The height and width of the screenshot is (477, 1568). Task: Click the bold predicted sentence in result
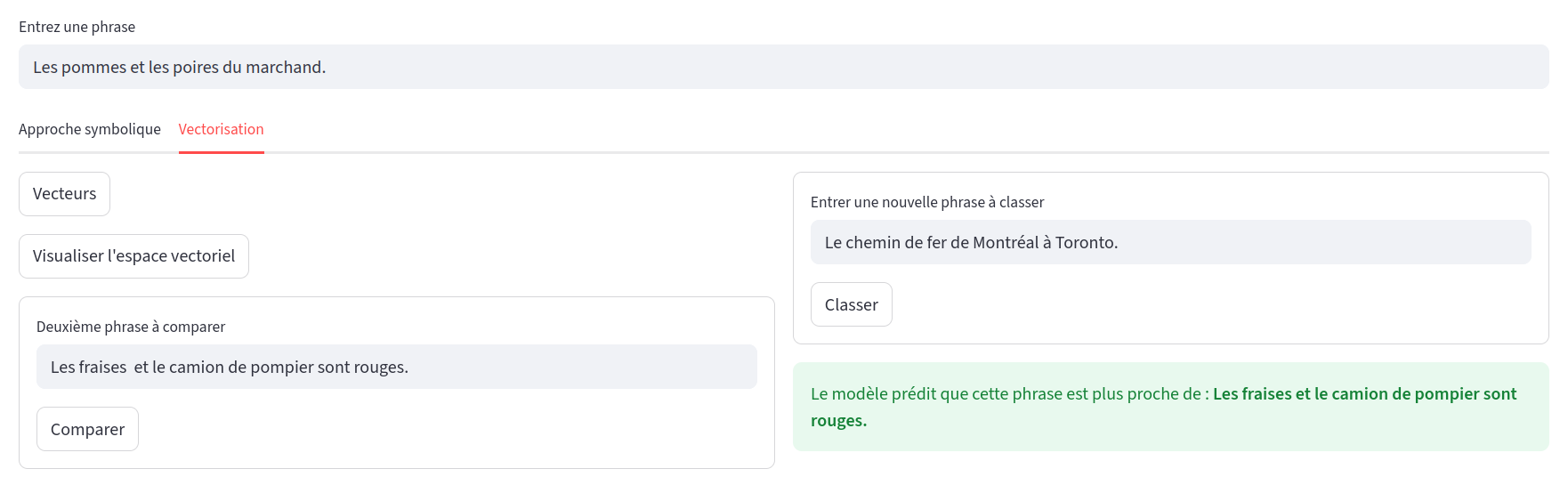1364,394
